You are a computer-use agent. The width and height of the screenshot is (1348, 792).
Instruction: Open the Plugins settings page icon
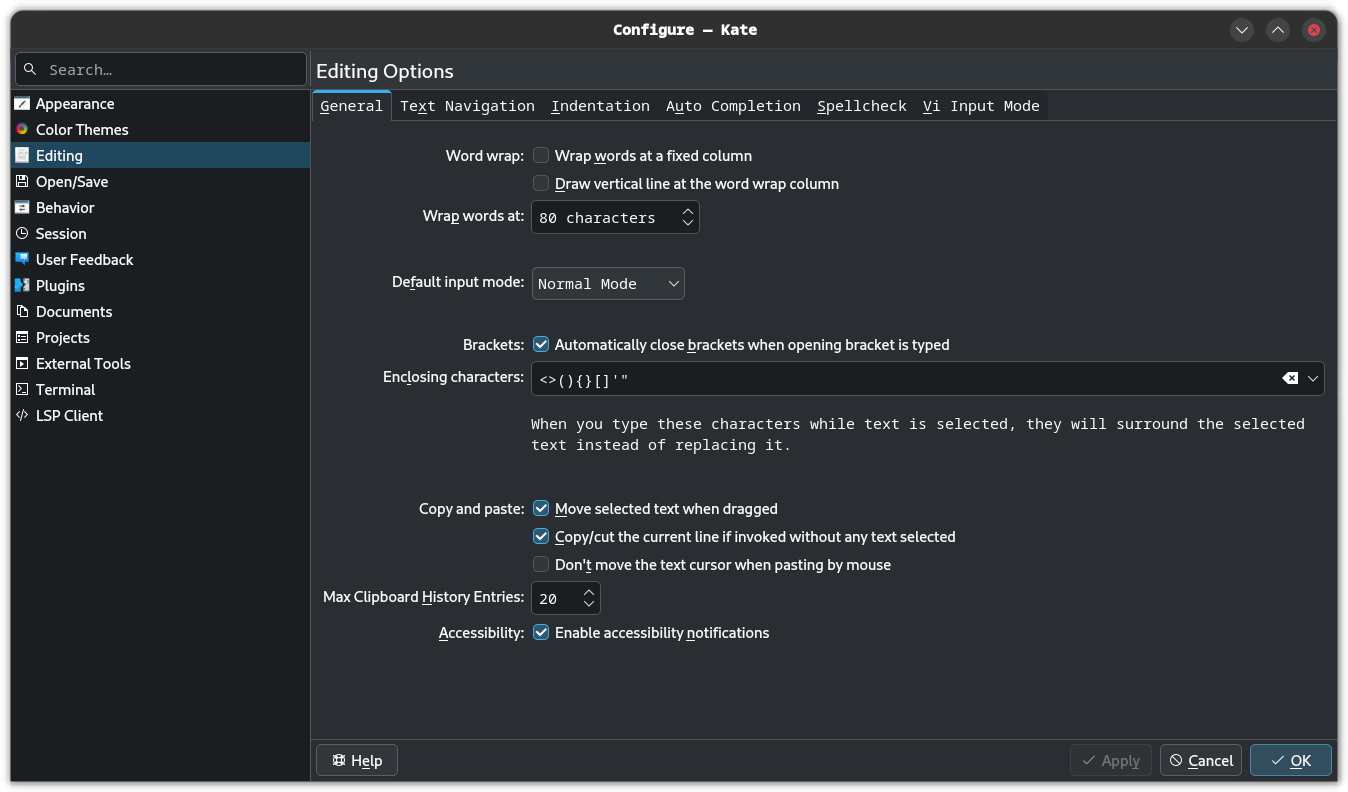tap(22, 285)
